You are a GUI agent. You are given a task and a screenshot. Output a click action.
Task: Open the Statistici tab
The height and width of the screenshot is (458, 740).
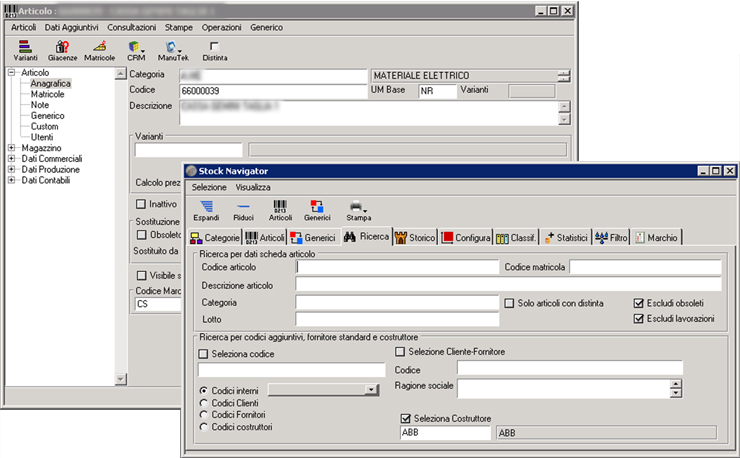(x=565, y=237)
